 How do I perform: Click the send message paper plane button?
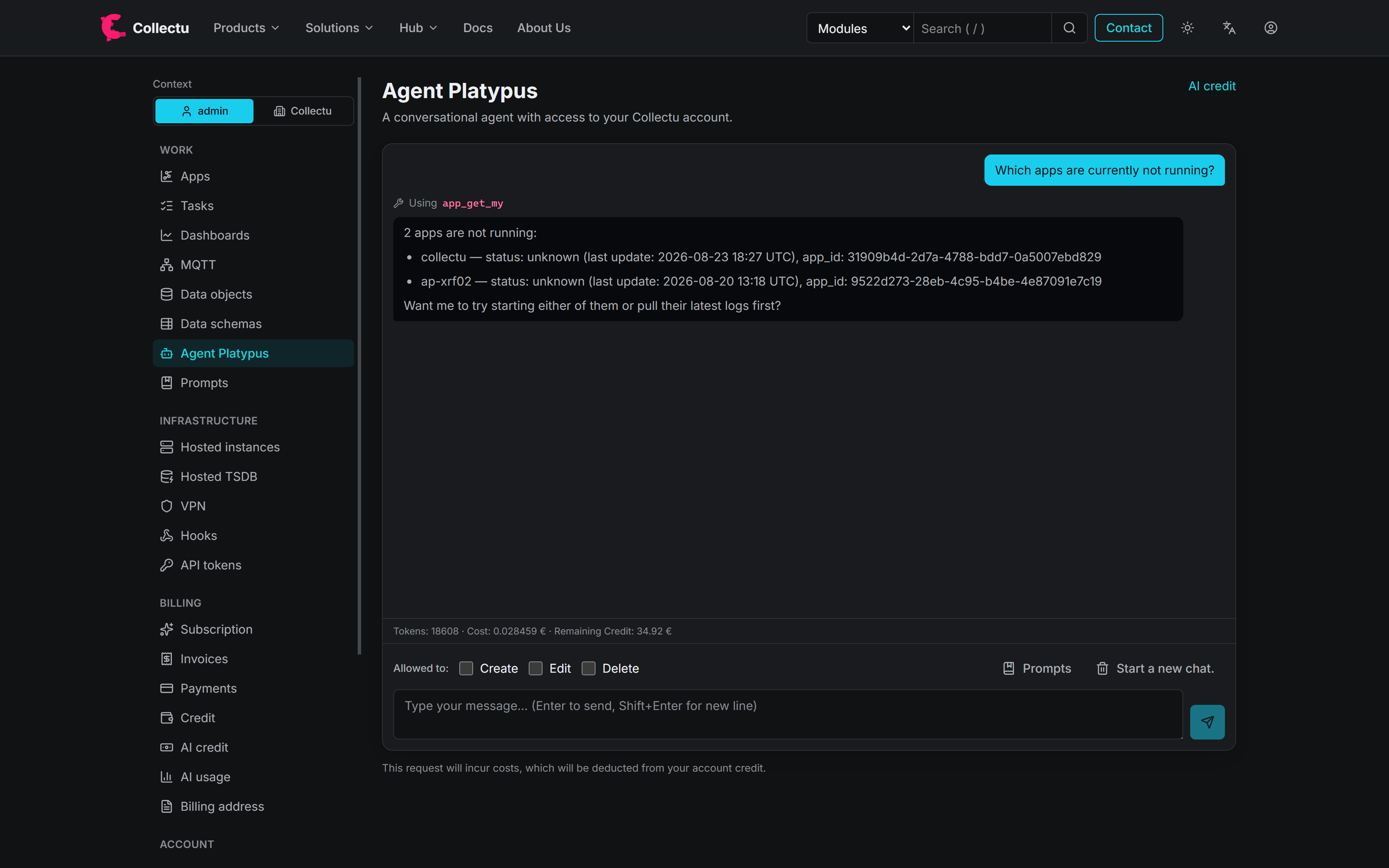click(1207, 722)
